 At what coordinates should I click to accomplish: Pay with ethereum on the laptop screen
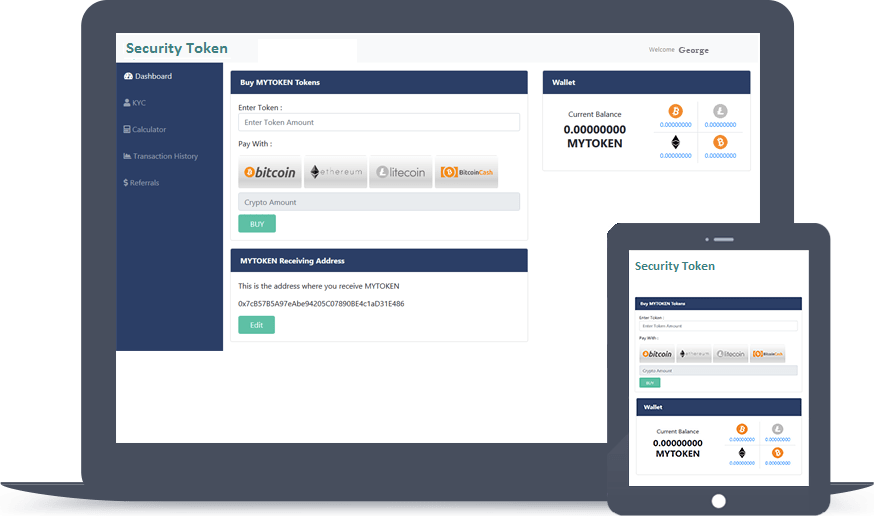tap(336, 172)
